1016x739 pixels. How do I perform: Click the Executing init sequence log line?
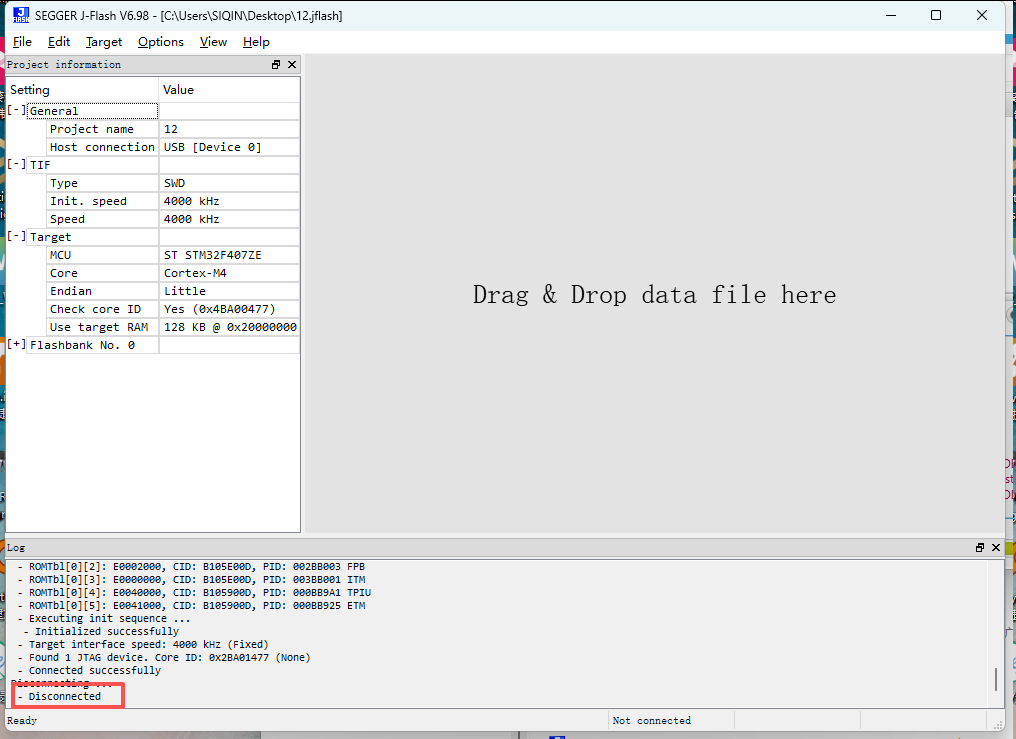104,619
